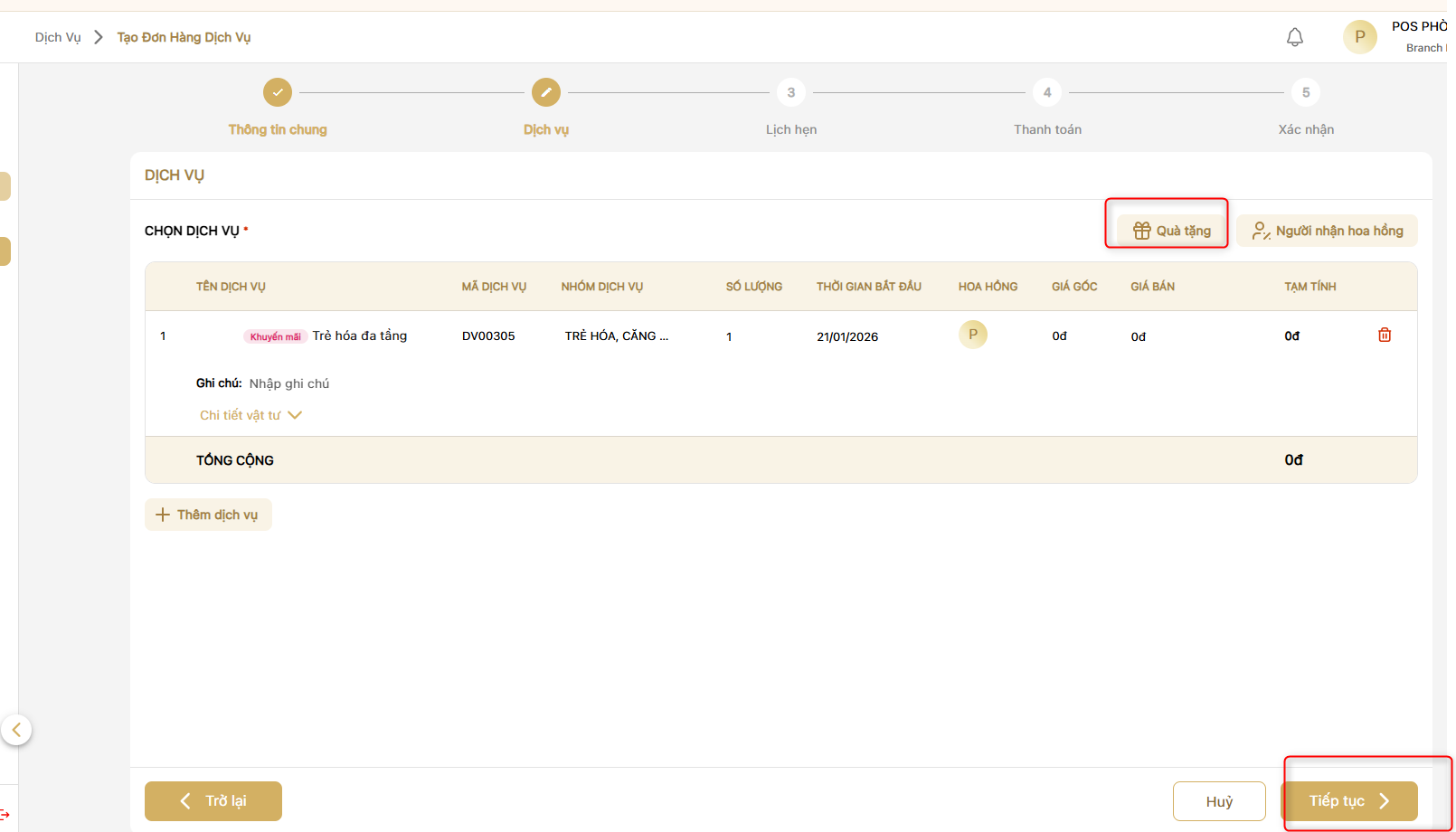Click the Quà tặng gift button
Screen dimensions: 1456x832
tap(1171, 231)
